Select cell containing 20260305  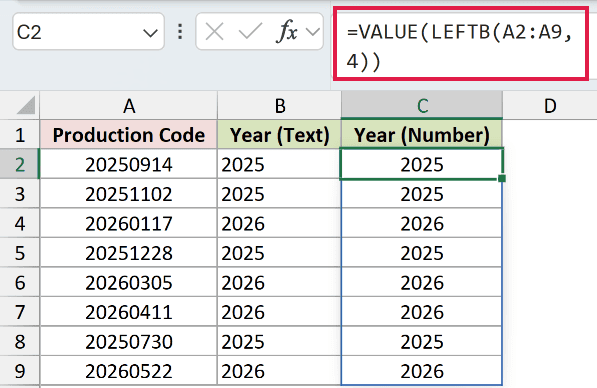pos(129,283)
